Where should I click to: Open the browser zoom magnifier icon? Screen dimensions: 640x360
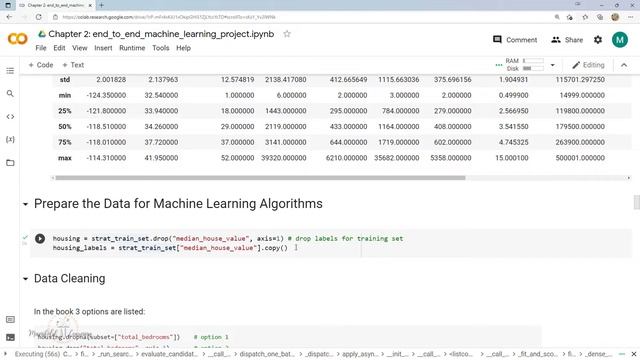pos(557,17)
